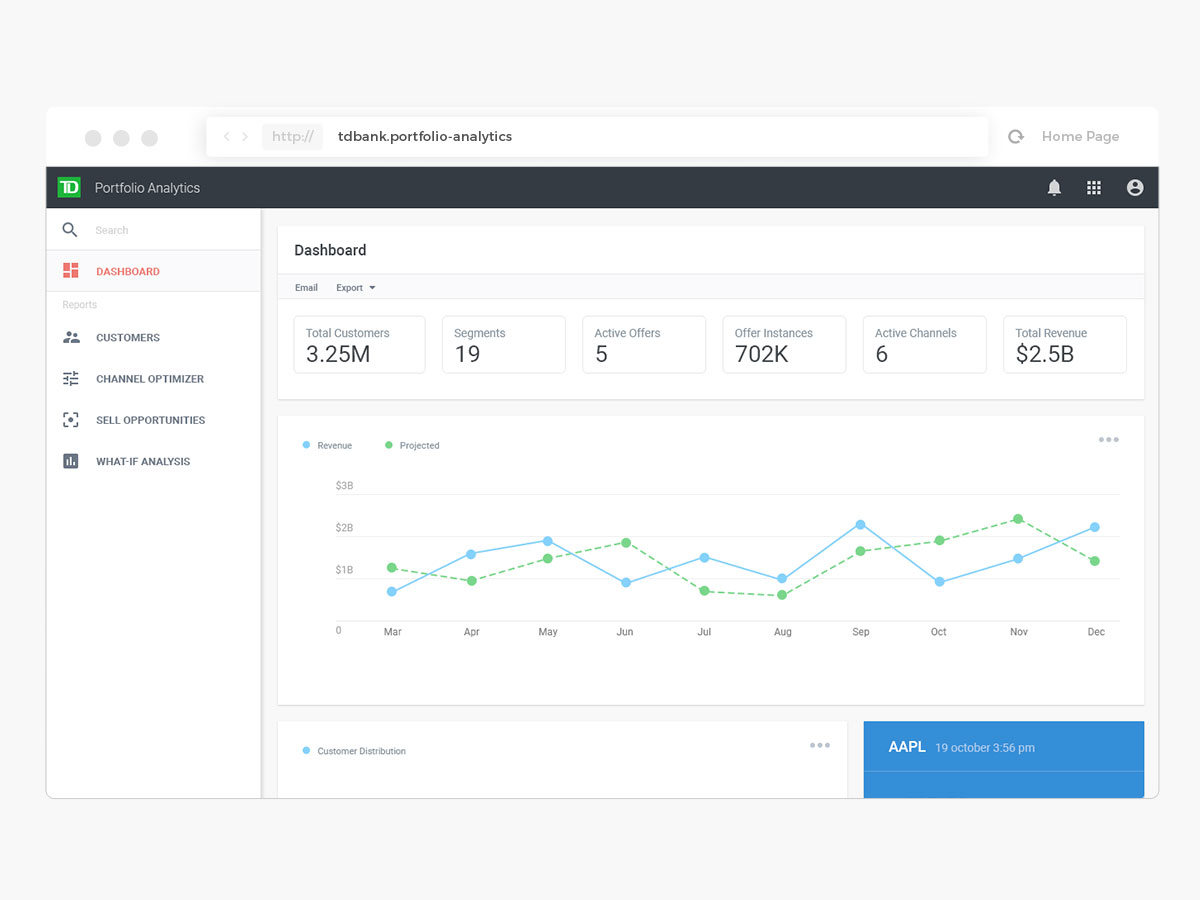Toggle the Projected series legend
1200x900 pixels.
[412, 445]
